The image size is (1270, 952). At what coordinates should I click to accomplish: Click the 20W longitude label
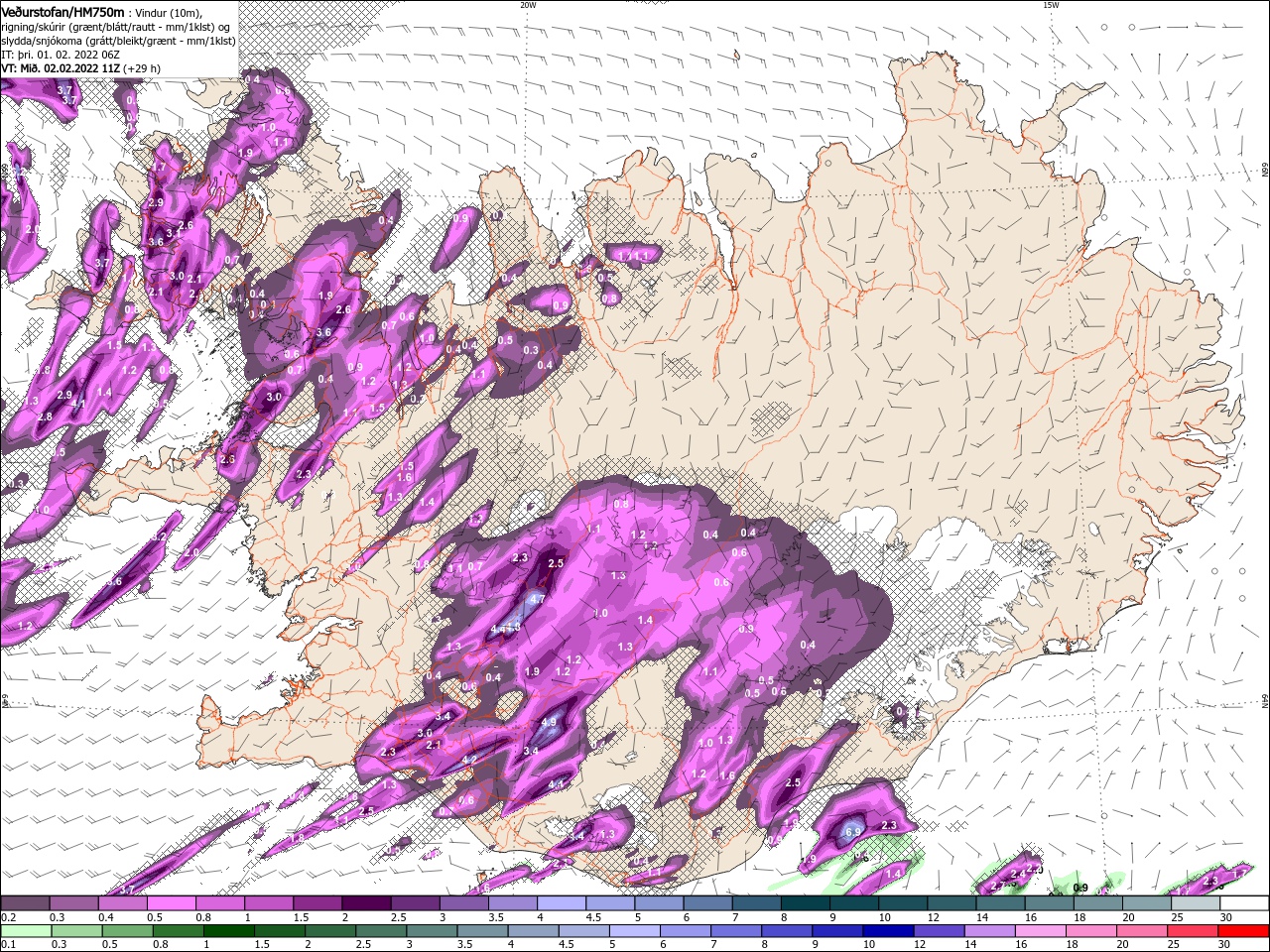coord(528,5)
